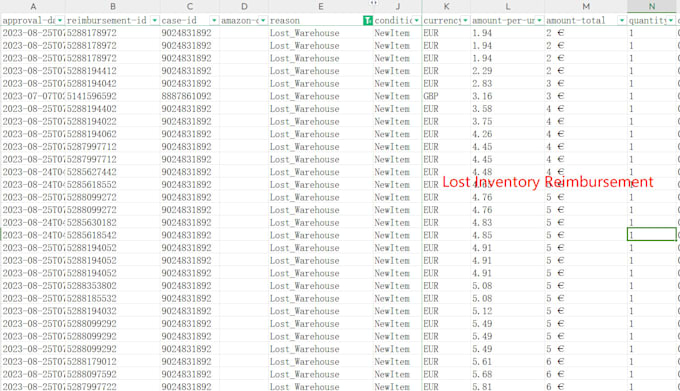
Task: Select amount-per-unit cell 3.16
Action: (x=507, y=96)
